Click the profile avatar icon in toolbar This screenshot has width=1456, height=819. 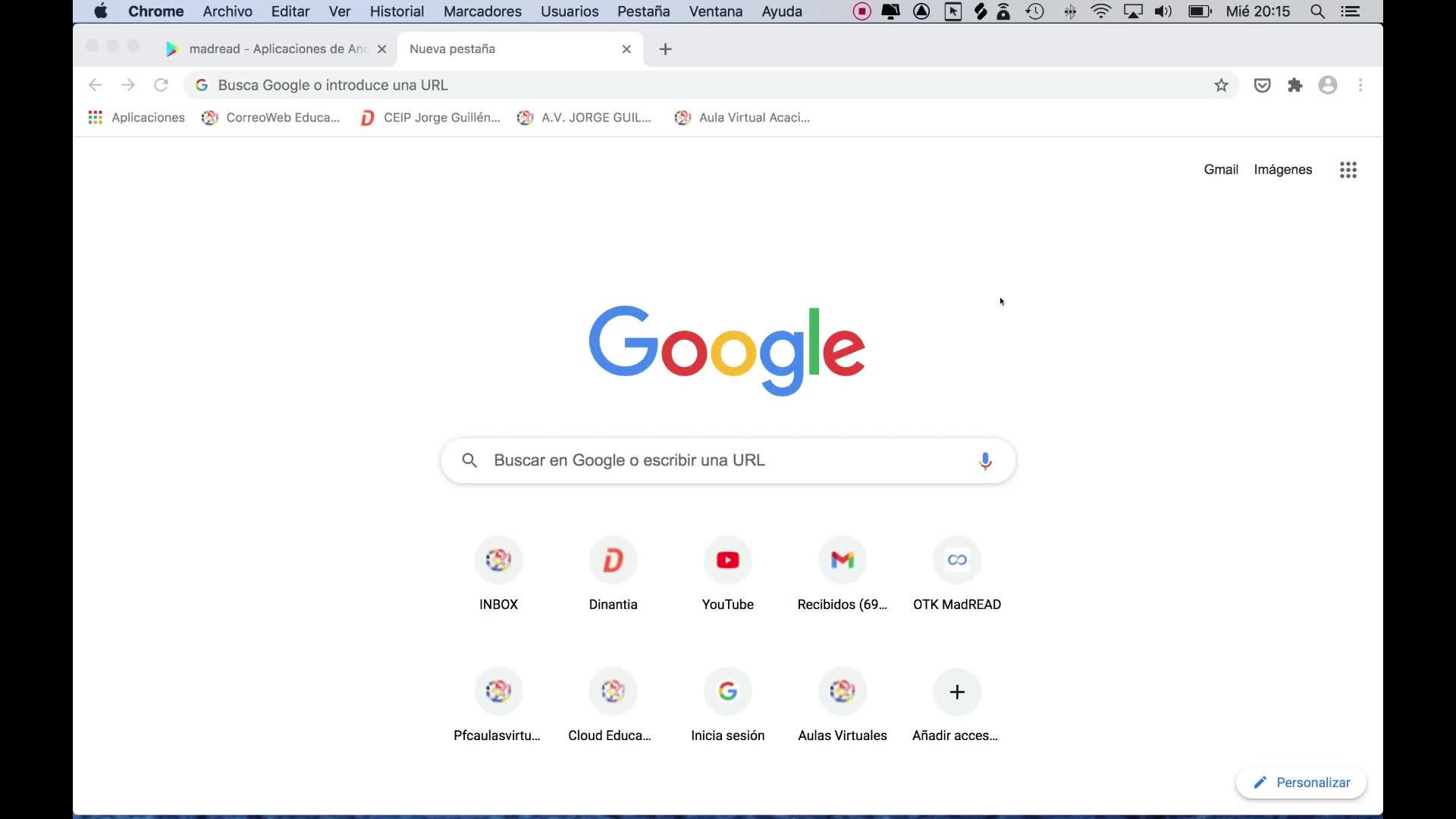[1327, 85]
